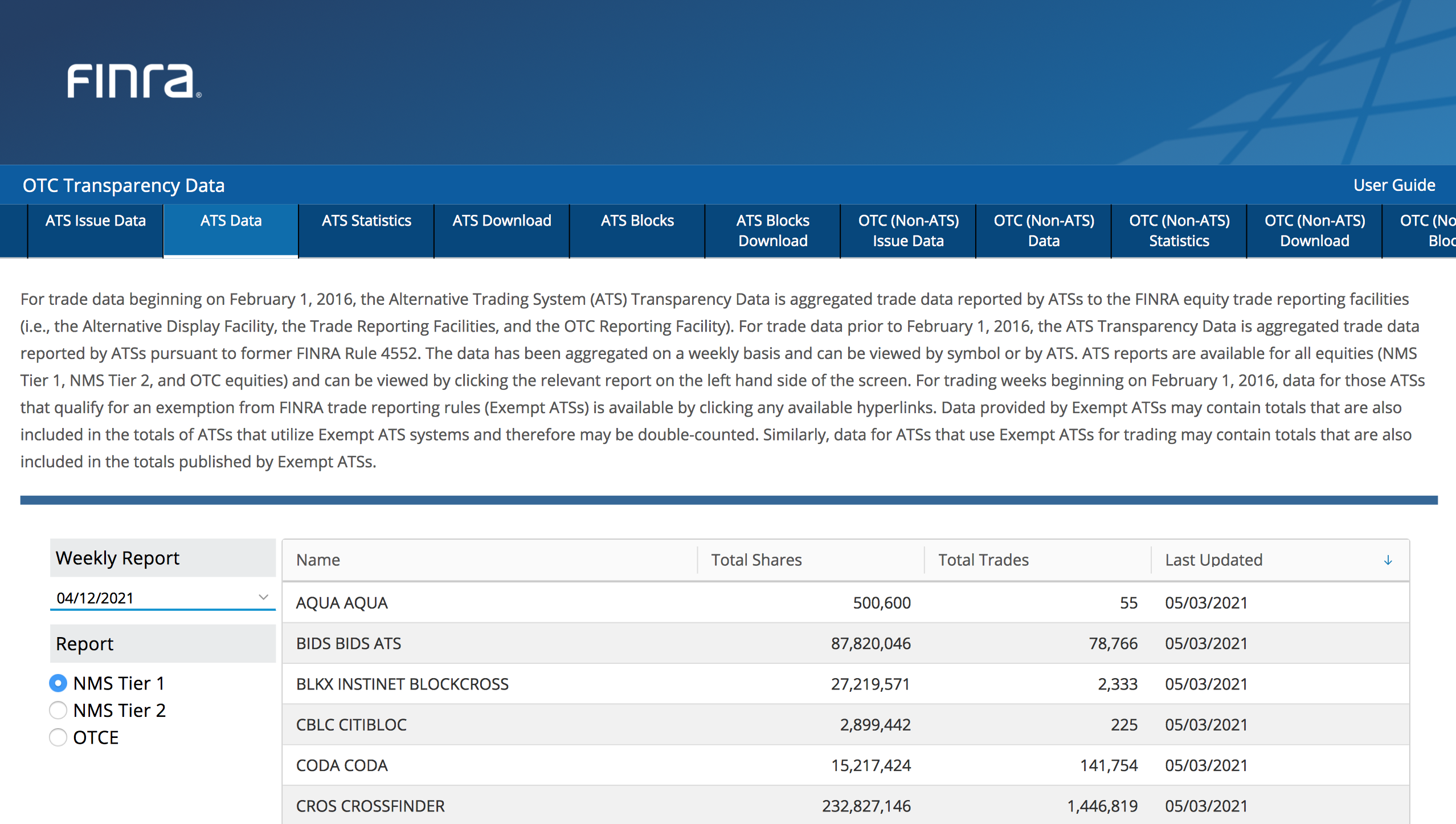This screenshot has width=1456, height=824.
Task: Select the NMS Tier 1 radio button
Action: (58, 683)
